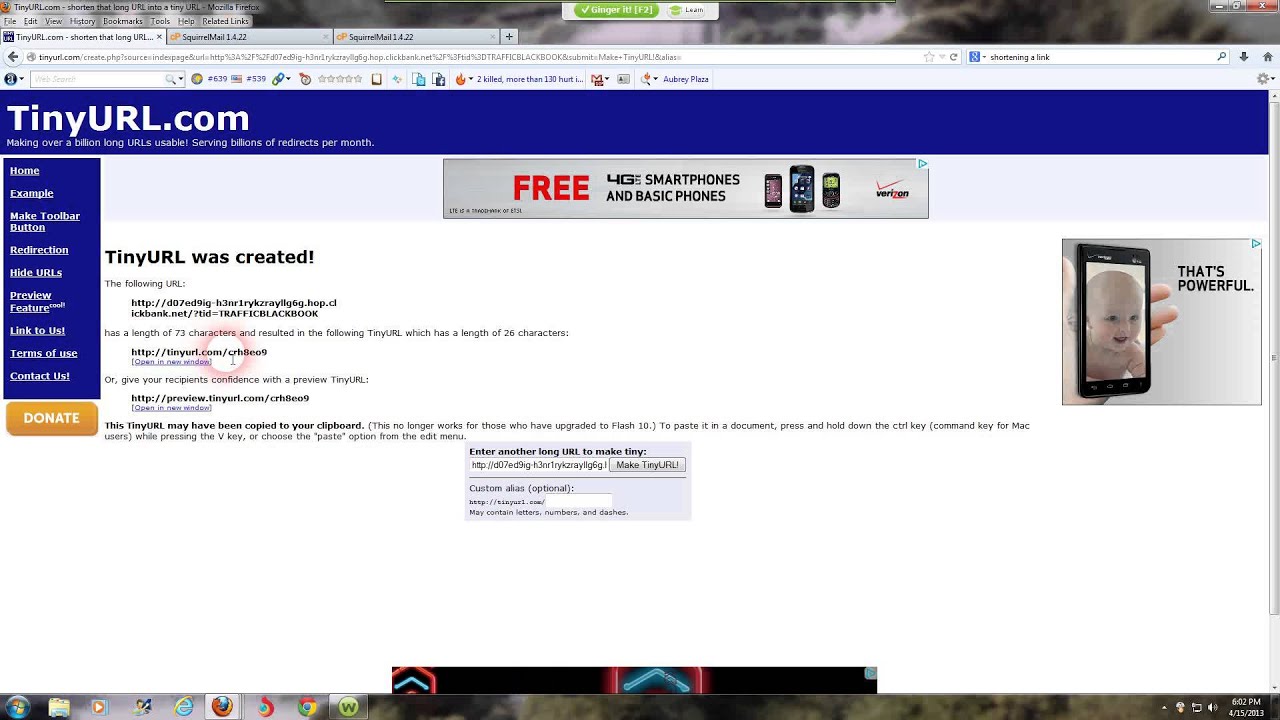Open Make Toolbar Button link
The height and width of the screenshot is (720, 1280).
point(45,221)
